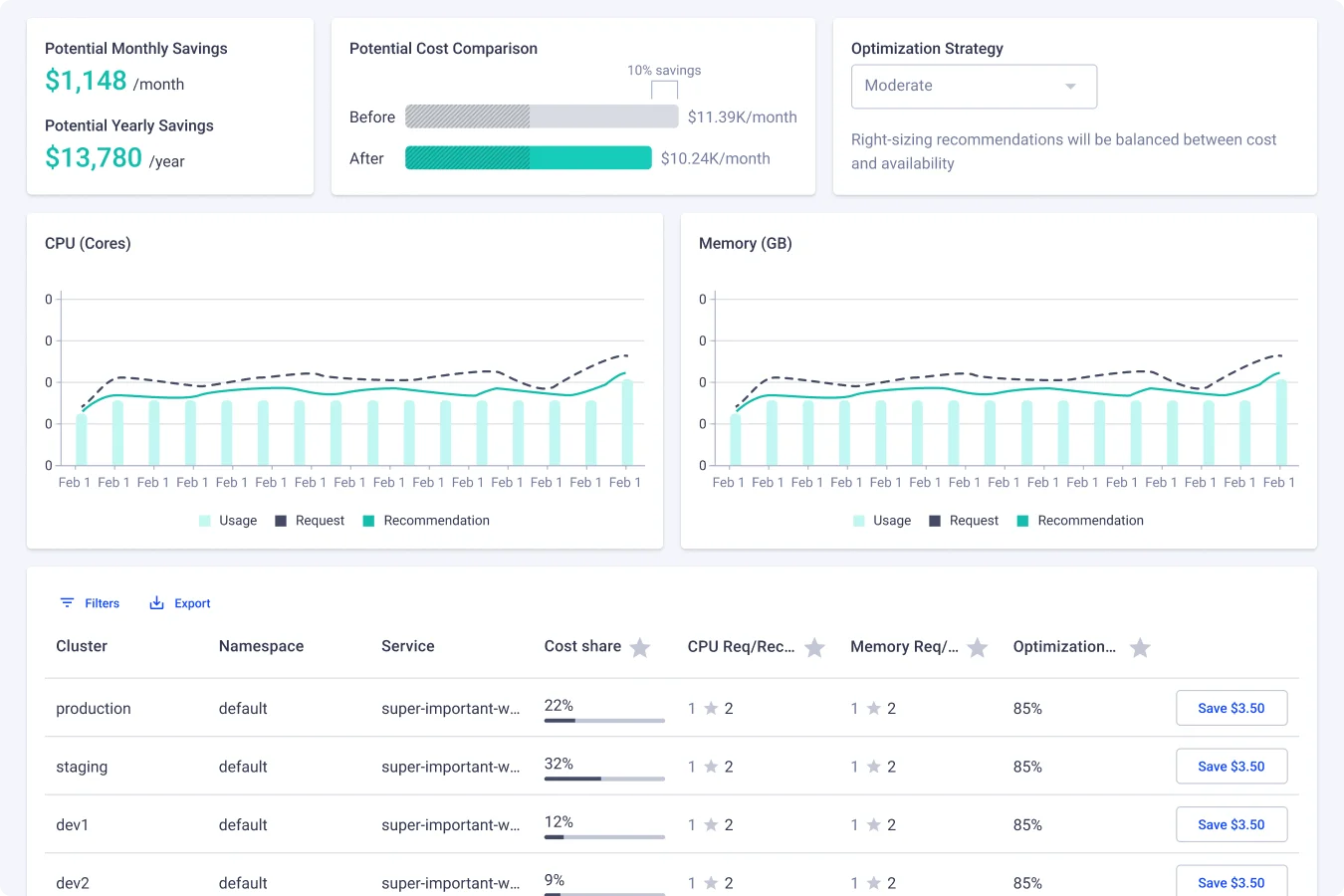Click the Optimization Strategy dropdown arrow
The height and width of the screenshot is (896, 1344).
pos(1070,87)
